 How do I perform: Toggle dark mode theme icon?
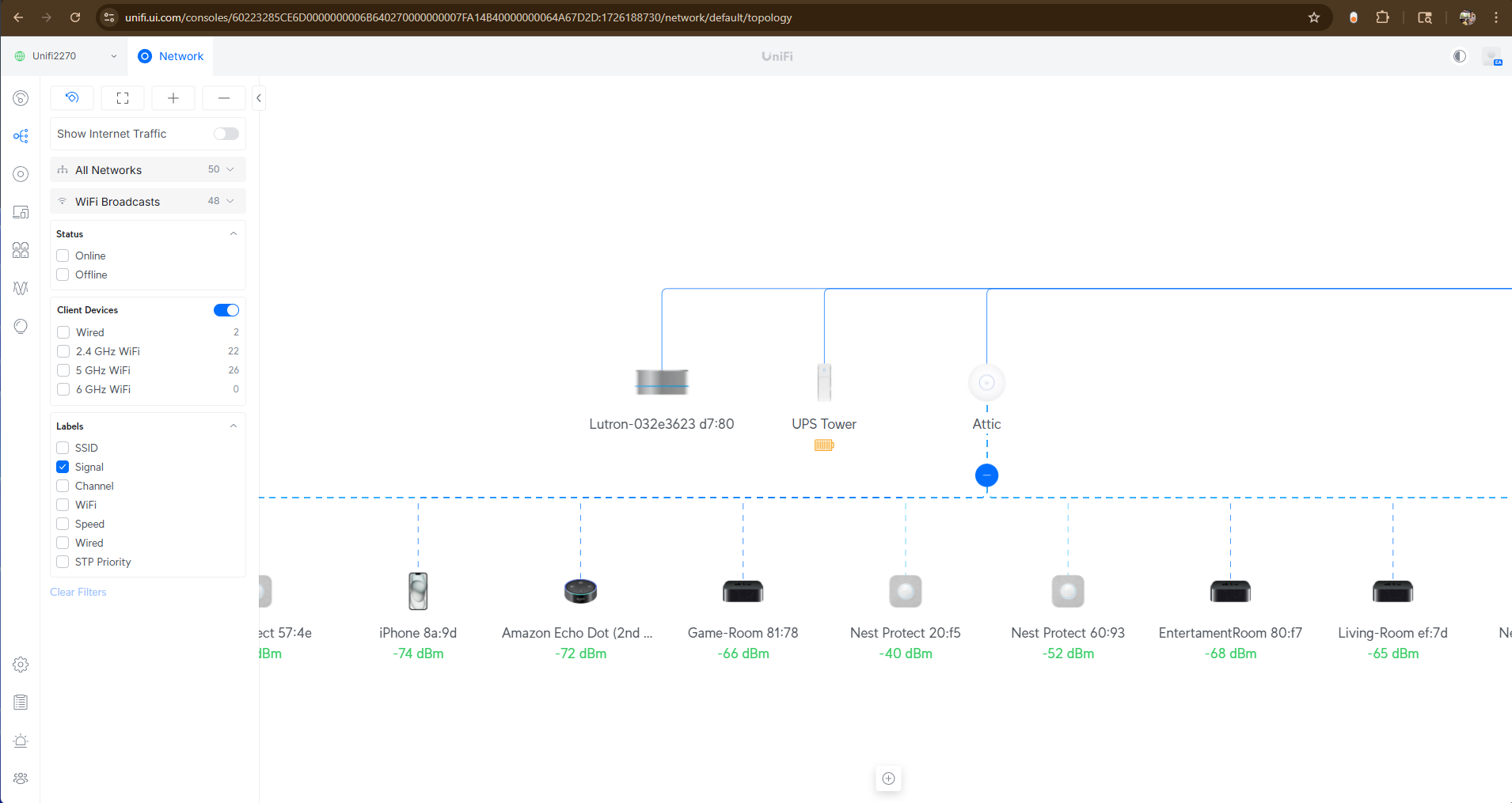tap(1459, 56)
